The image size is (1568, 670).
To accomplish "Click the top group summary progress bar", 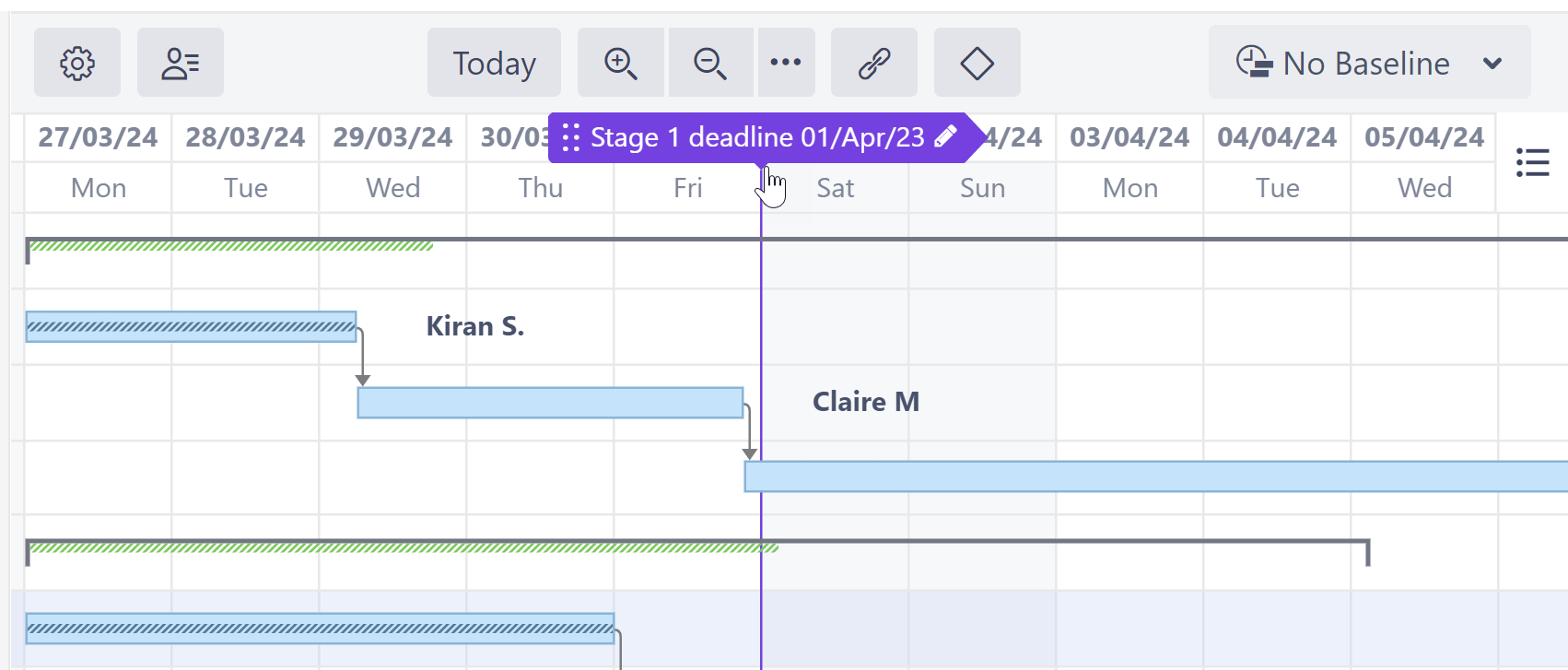I will (230, 245).
